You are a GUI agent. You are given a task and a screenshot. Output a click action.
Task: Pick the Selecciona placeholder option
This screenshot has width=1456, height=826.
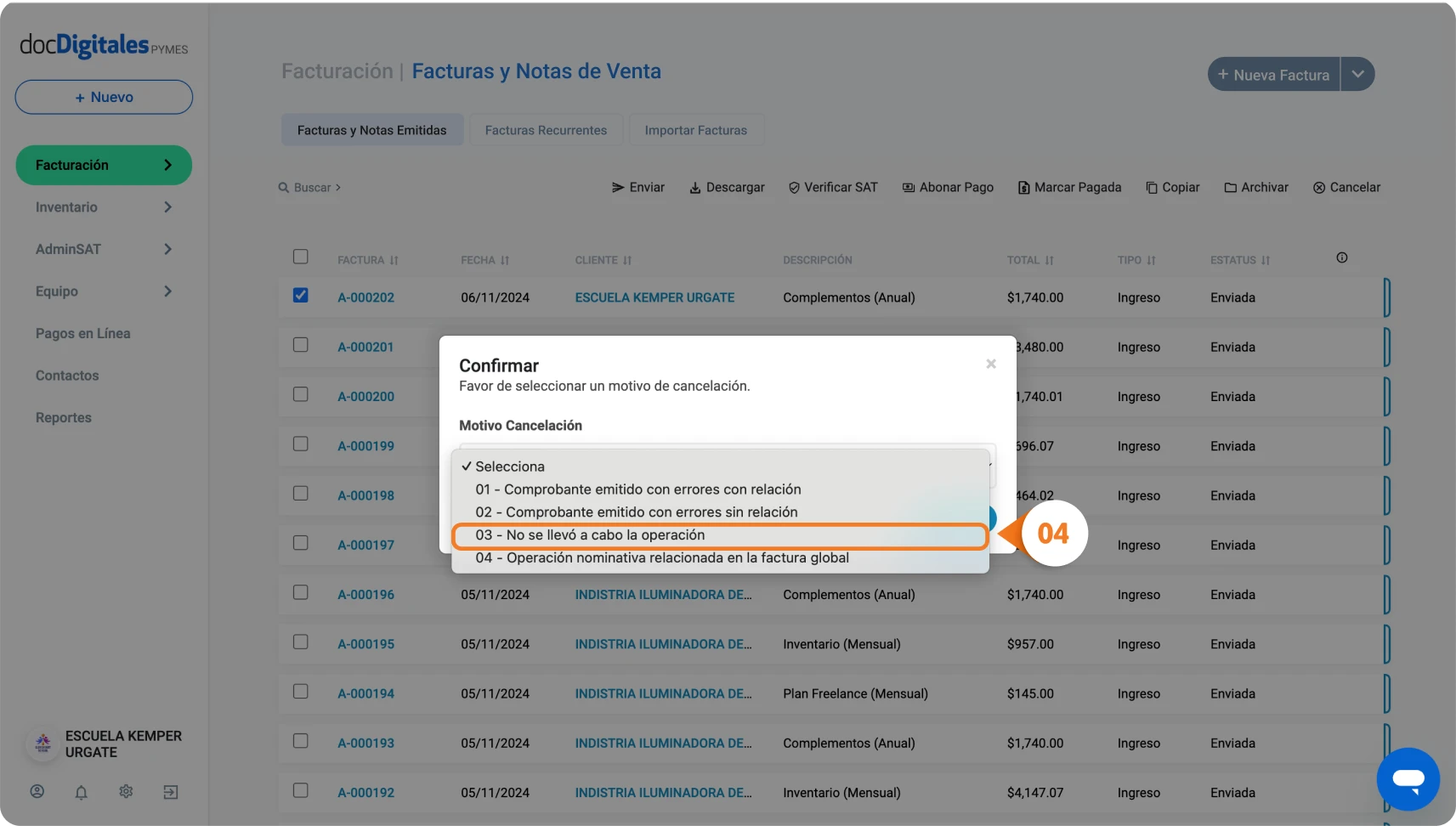(720, 467)
